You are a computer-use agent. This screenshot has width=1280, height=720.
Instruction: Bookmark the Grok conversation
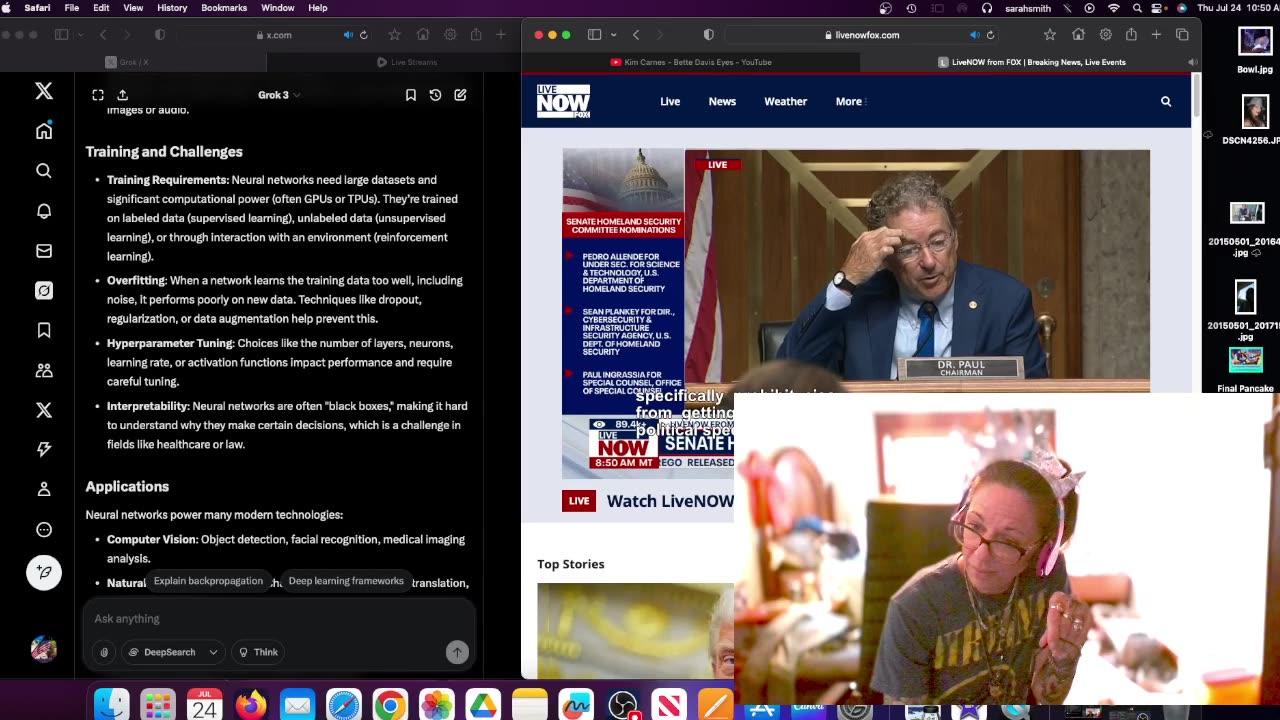point(411,95)
